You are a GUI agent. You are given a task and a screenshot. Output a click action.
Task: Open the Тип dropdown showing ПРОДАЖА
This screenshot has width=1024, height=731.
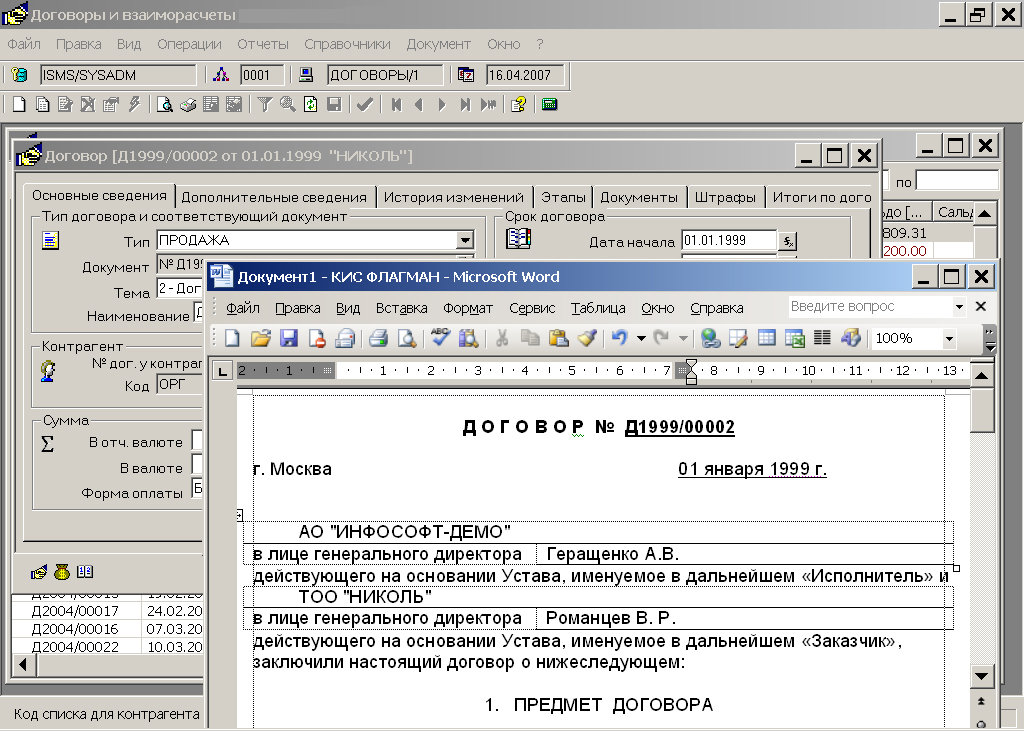coord(464,239)
